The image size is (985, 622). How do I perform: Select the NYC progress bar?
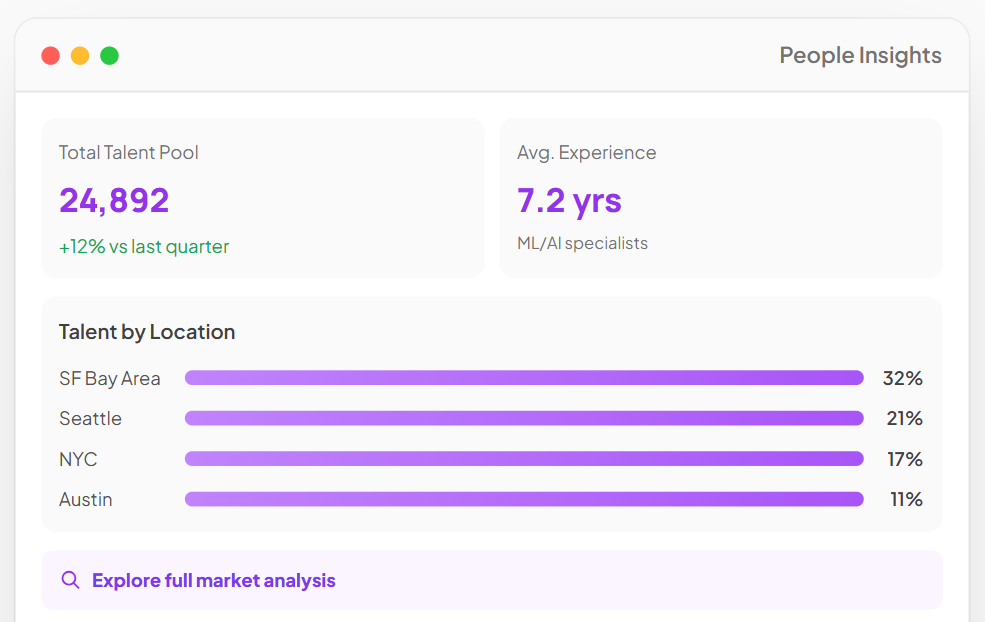click(524, 459)
